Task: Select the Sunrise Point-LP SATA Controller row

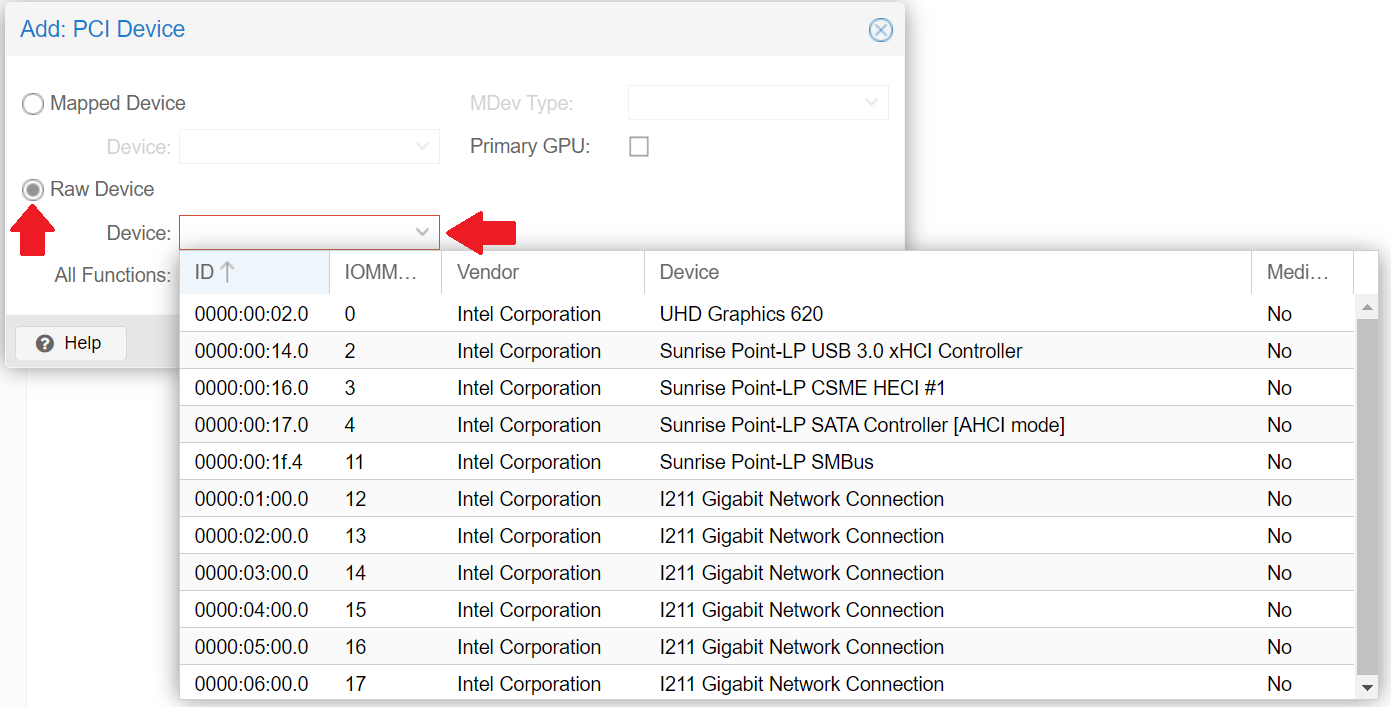Action: (x=700, y=424)
